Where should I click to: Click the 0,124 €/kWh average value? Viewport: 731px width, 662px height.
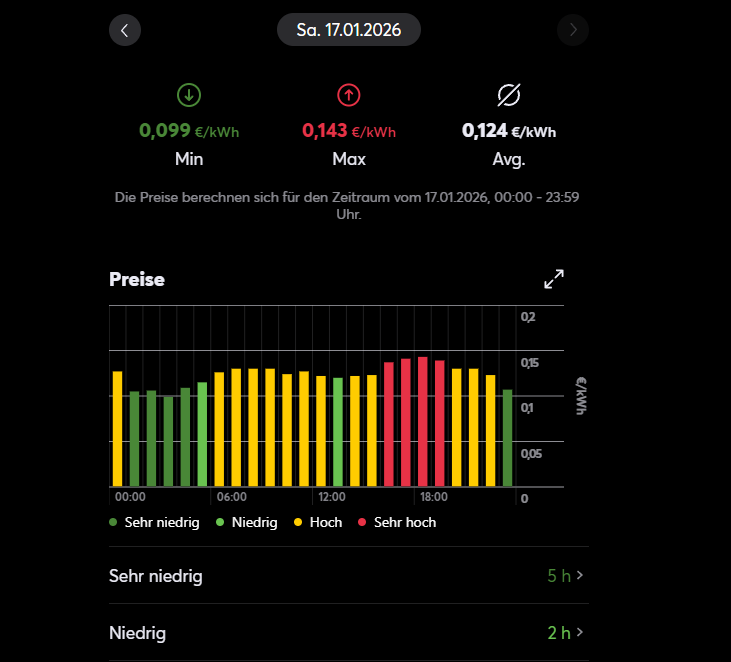[509, 131]
